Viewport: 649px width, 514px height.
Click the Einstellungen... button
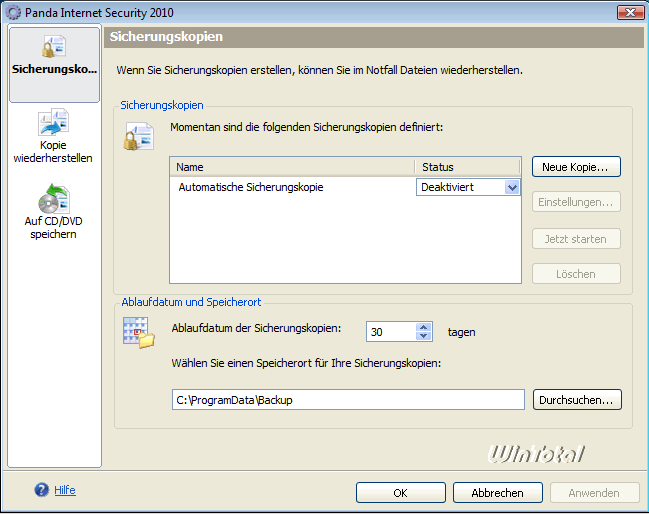[x=576, y=202]
